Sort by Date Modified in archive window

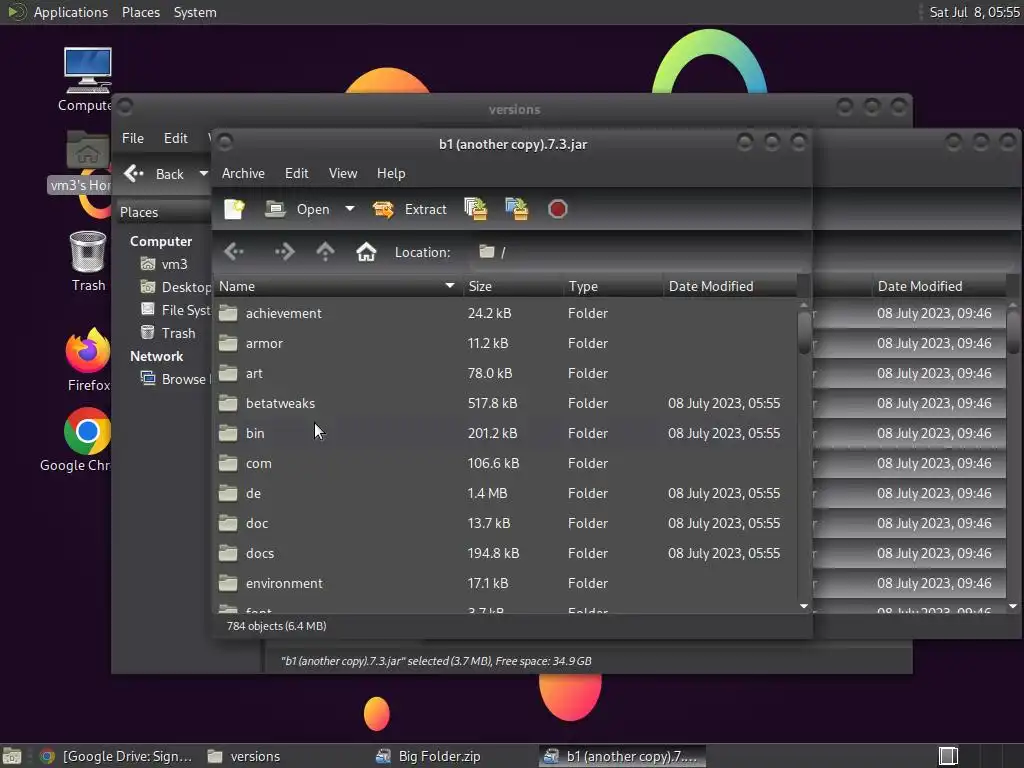tap(729, 286)
